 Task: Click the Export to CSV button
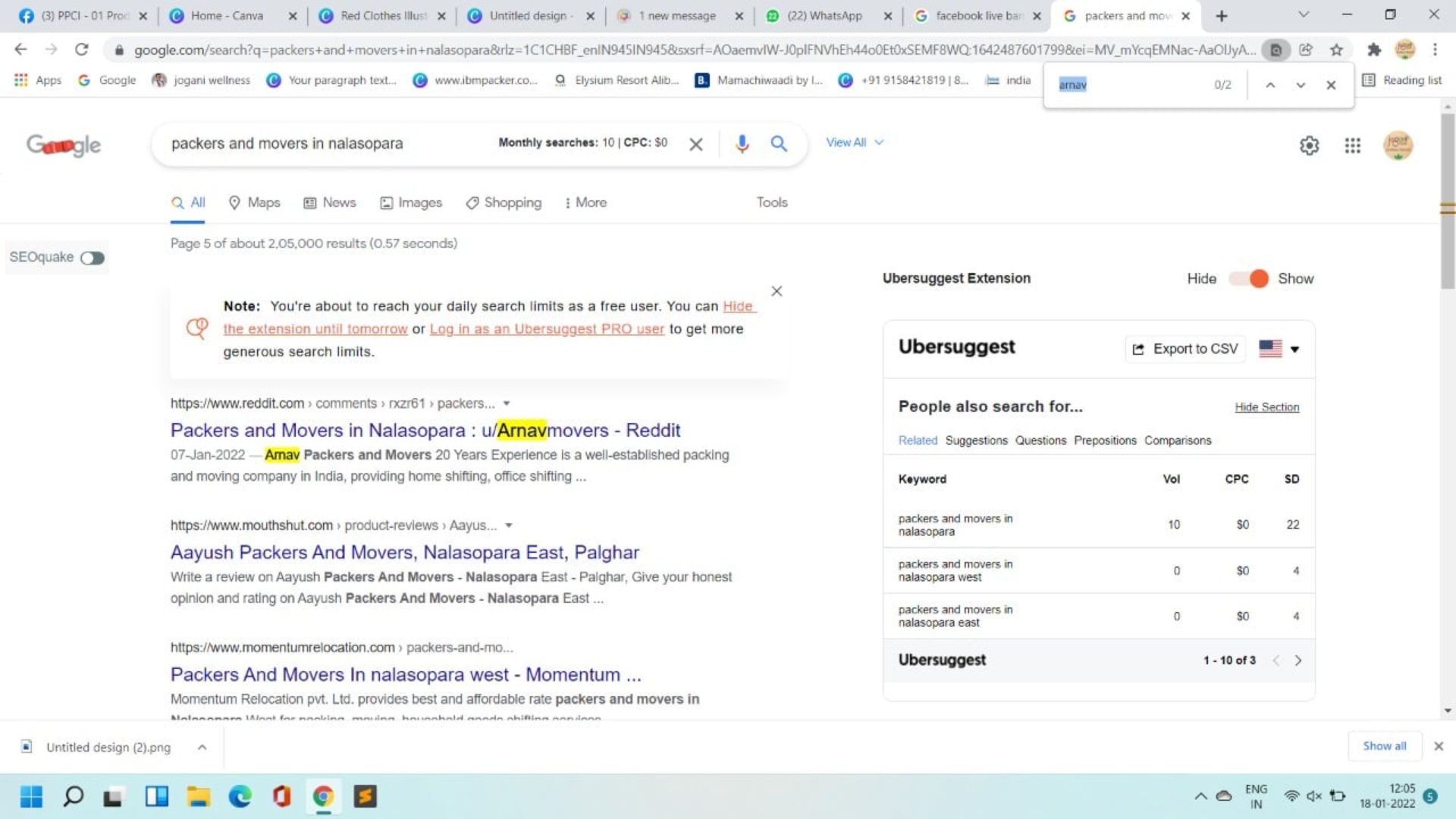pyautogui.click(x=1185, y=349)
